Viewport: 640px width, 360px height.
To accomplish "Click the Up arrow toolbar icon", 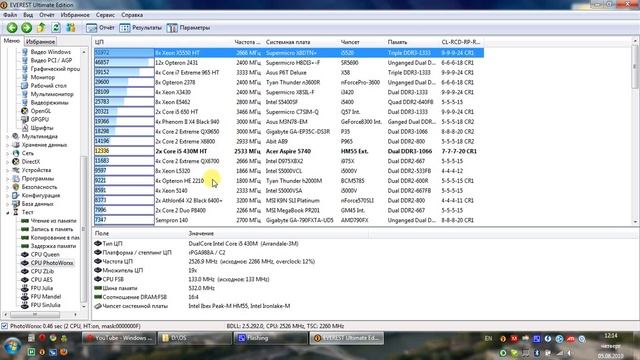I will pos(41,28).
